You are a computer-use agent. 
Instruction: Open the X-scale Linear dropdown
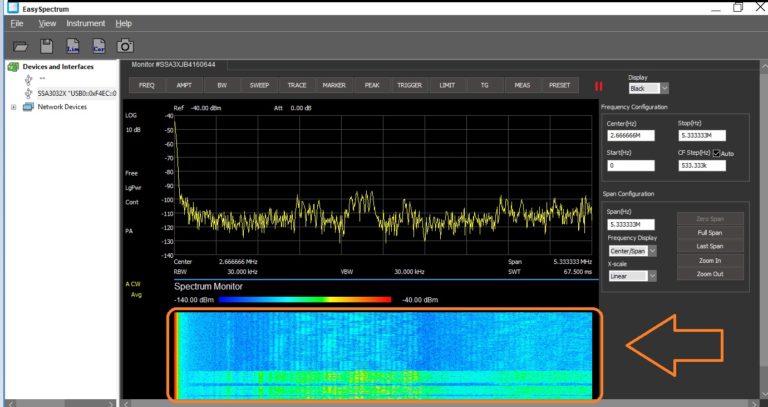(632, 276)
